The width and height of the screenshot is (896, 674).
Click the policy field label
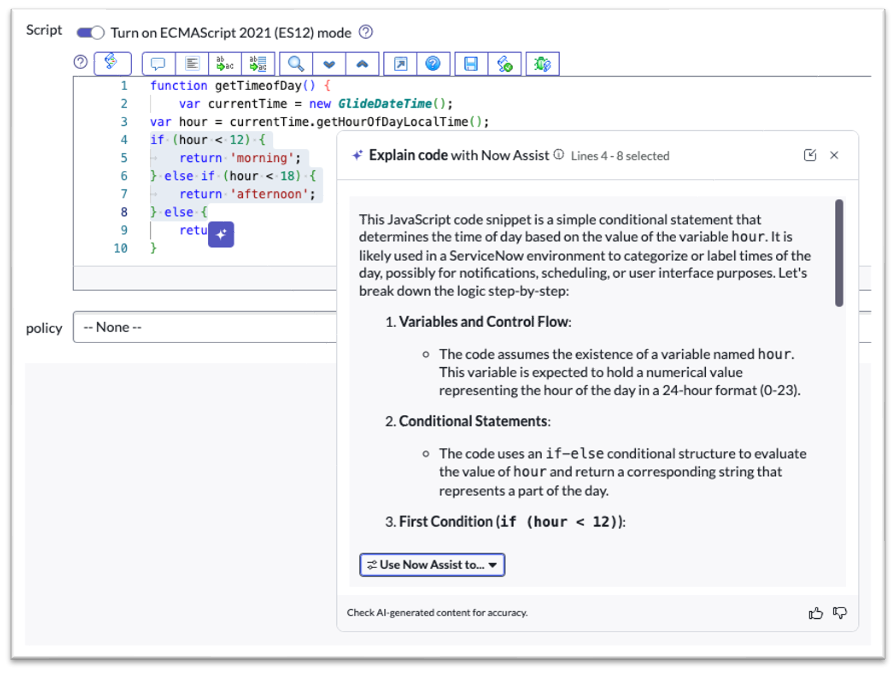click(x=44, y=328)
